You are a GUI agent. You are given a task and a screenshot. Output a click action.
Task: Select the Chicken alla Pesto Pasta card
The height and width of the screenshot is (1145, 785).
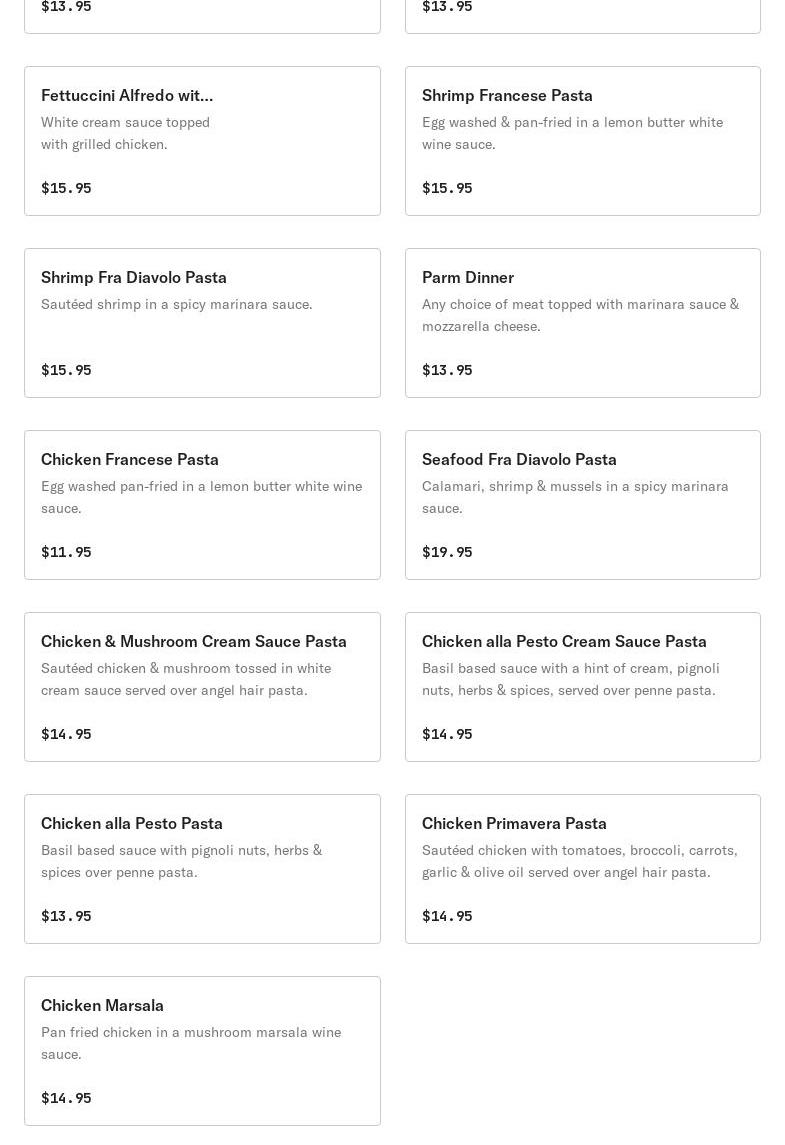(x=132, y=824)
